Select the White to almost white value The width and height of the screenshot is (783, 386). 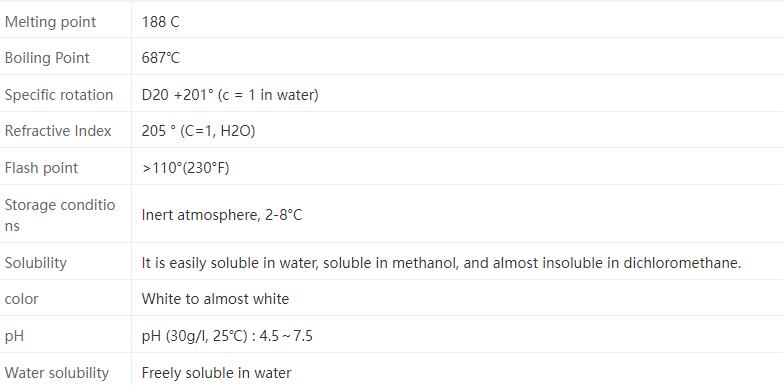click(215, 299)
